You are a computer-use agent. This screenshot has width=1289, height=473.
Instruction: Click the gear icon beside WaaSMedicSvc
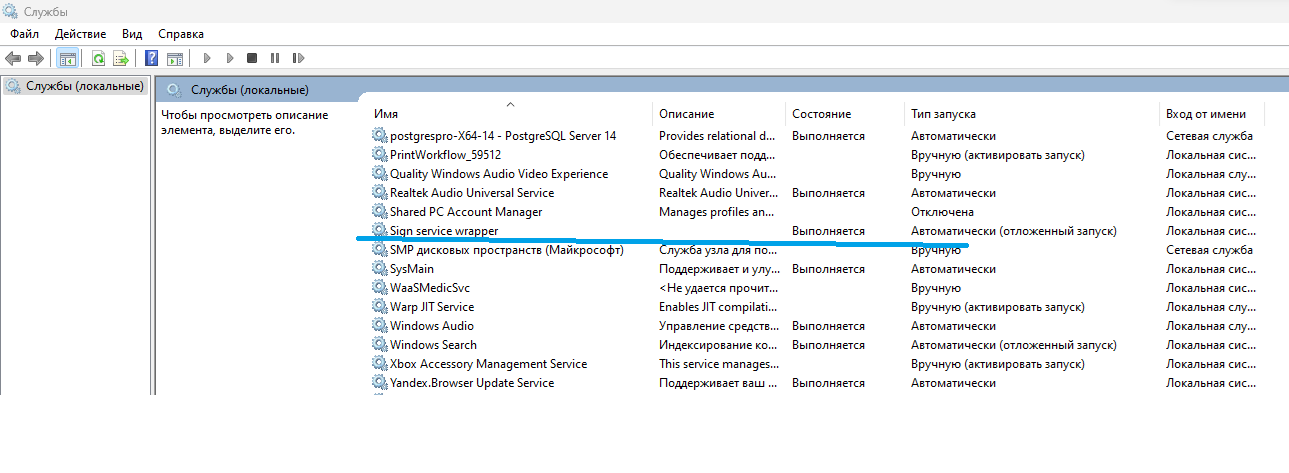click(x=379, y=288)
